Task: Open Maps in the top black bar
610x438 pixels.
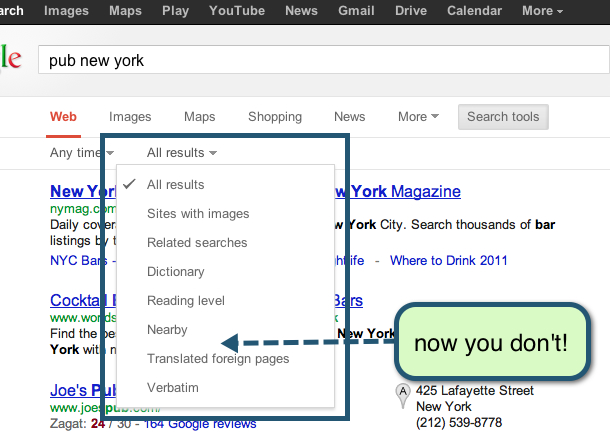Action: (125, 11)
